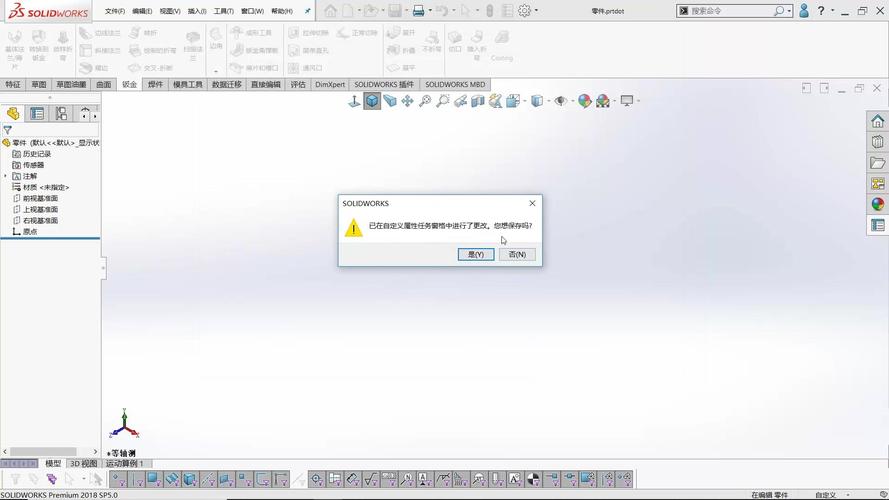Click the pan arrows icon
This screenshot has width=889, height=500.
[407, 101]
